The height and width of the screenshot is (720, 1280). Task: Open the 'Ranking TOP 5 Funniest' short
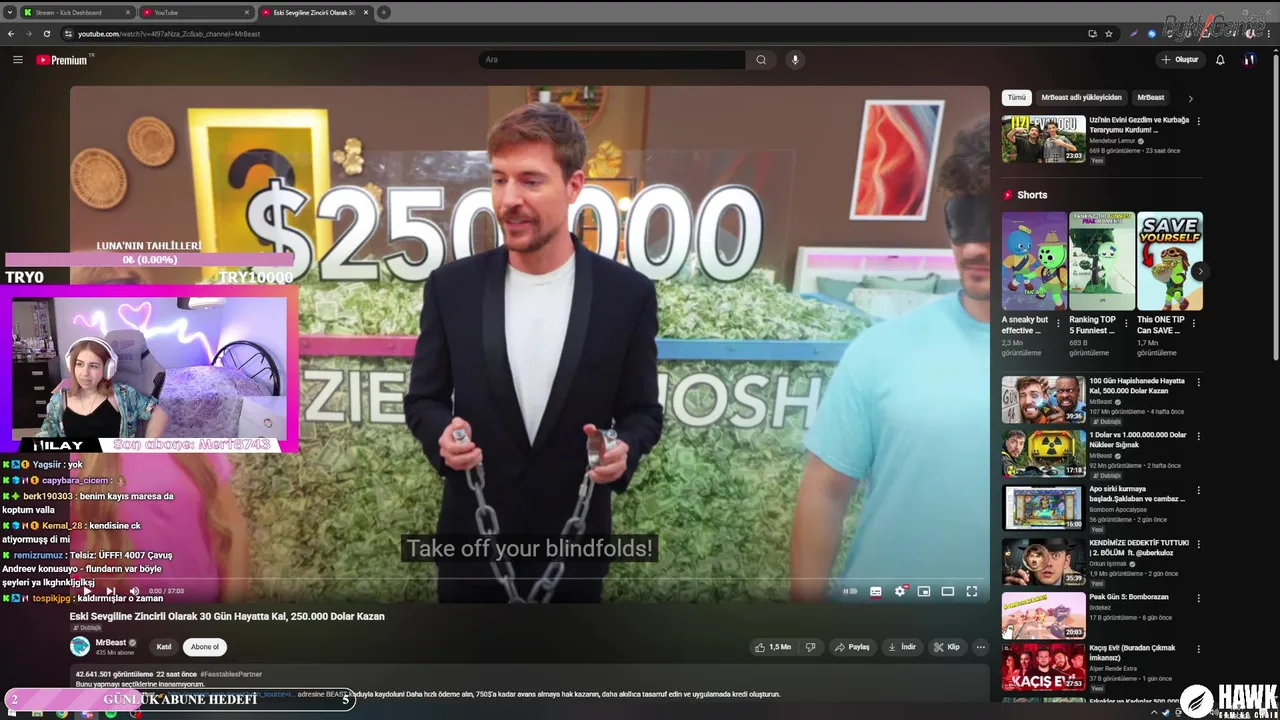1102,260
